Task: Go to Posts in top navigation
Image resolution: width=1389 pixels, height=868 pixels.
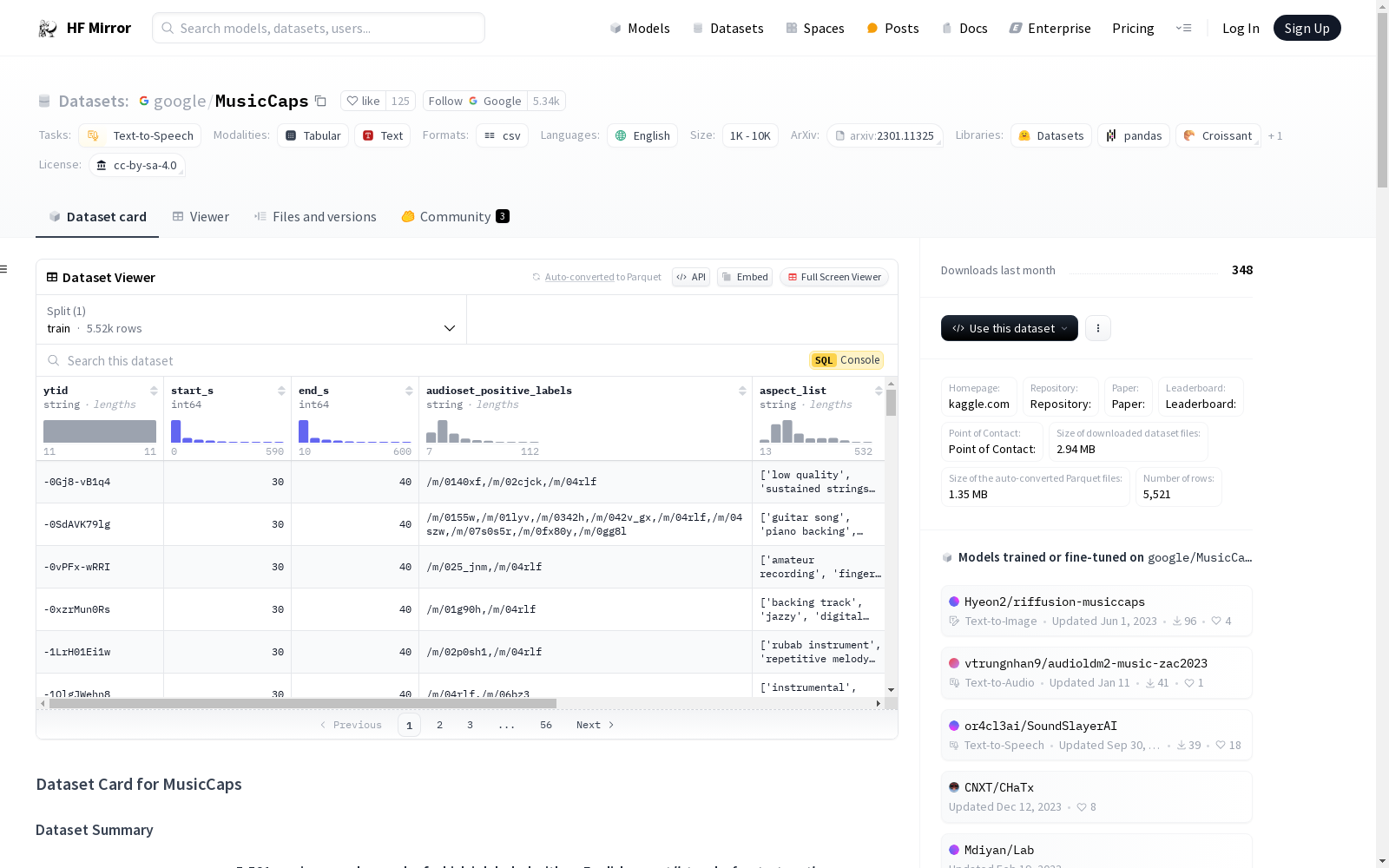Action: (x=892, y=28)
